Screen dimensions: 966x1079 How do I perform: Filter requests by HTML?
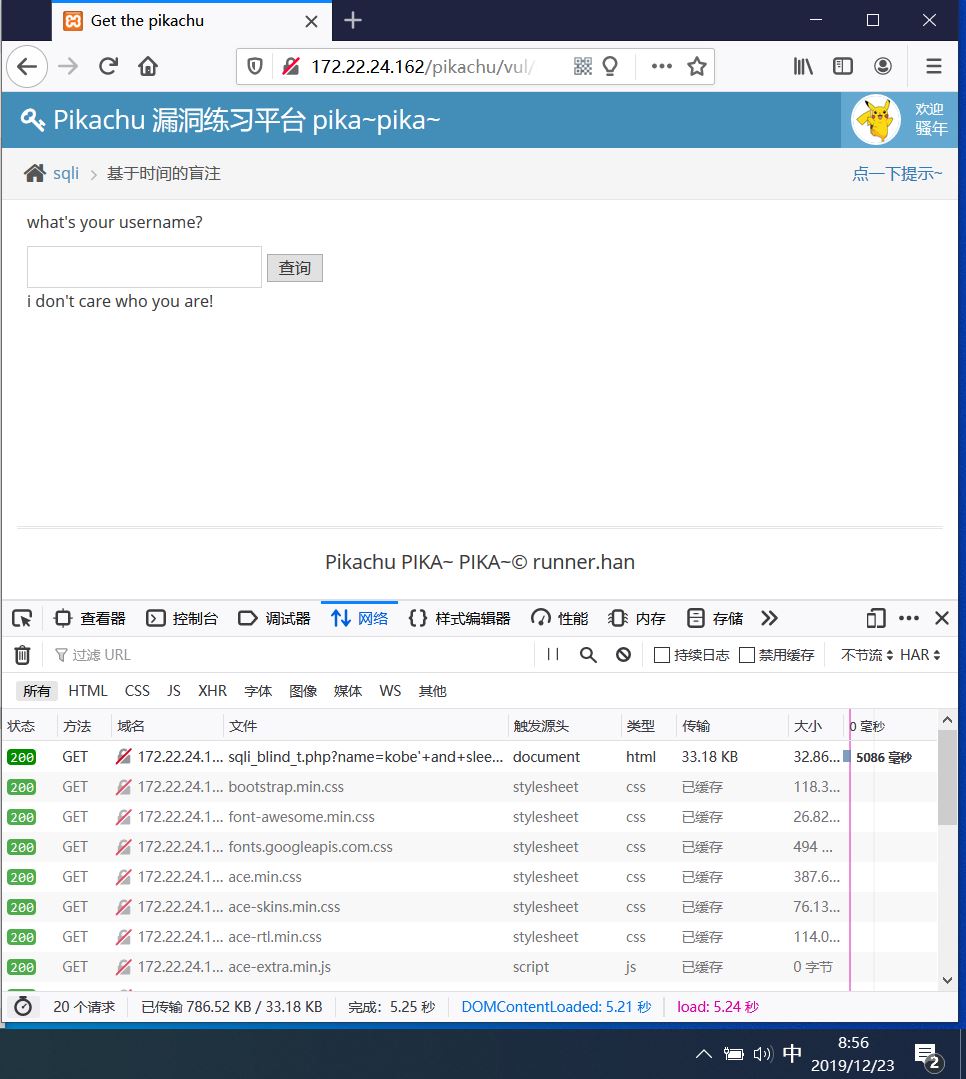pos(87,691)
